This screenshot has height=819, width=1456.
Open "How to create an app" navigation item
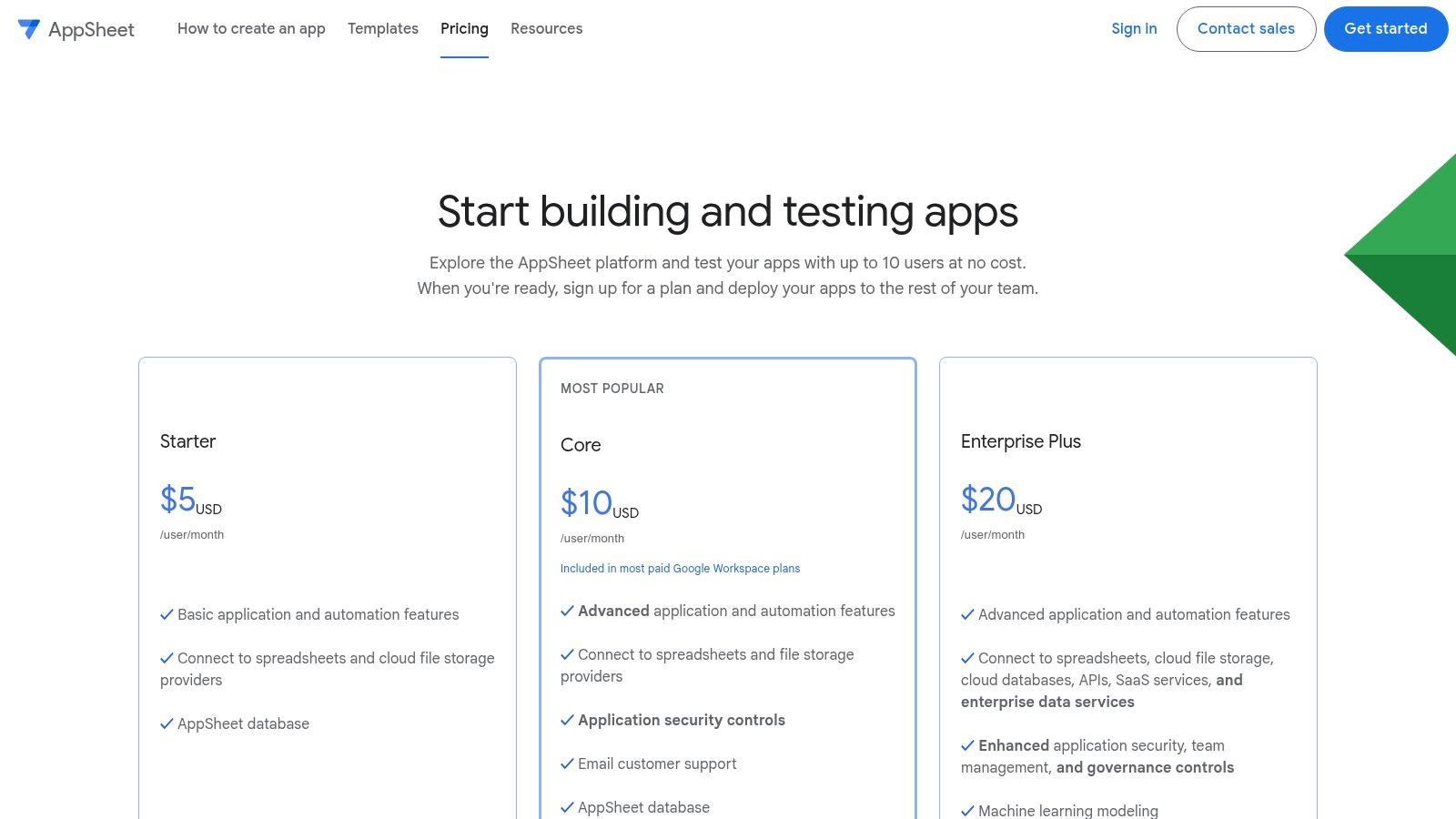click(x=251, y=28)
